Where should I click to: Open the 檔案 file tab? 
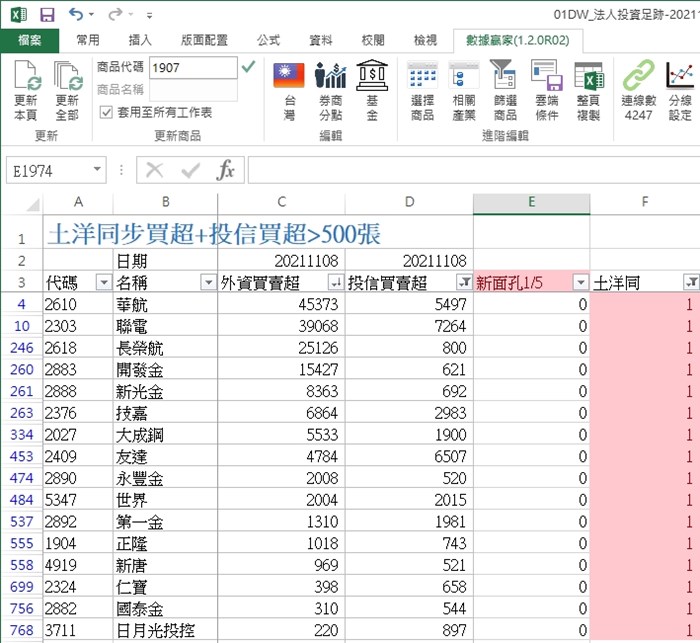click(x=29, y=41)
